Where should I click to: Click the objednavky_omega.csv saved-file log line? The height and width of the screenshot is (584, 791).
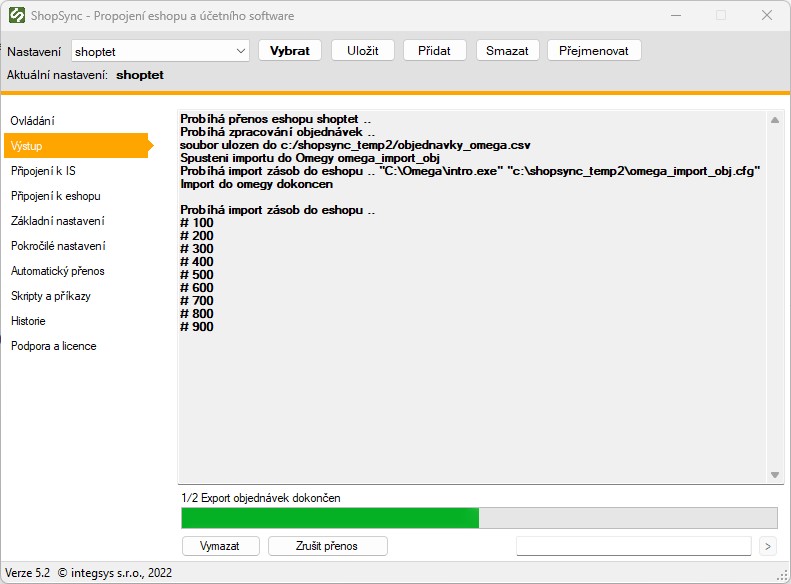pyautogui.click(x=355, y=145)
